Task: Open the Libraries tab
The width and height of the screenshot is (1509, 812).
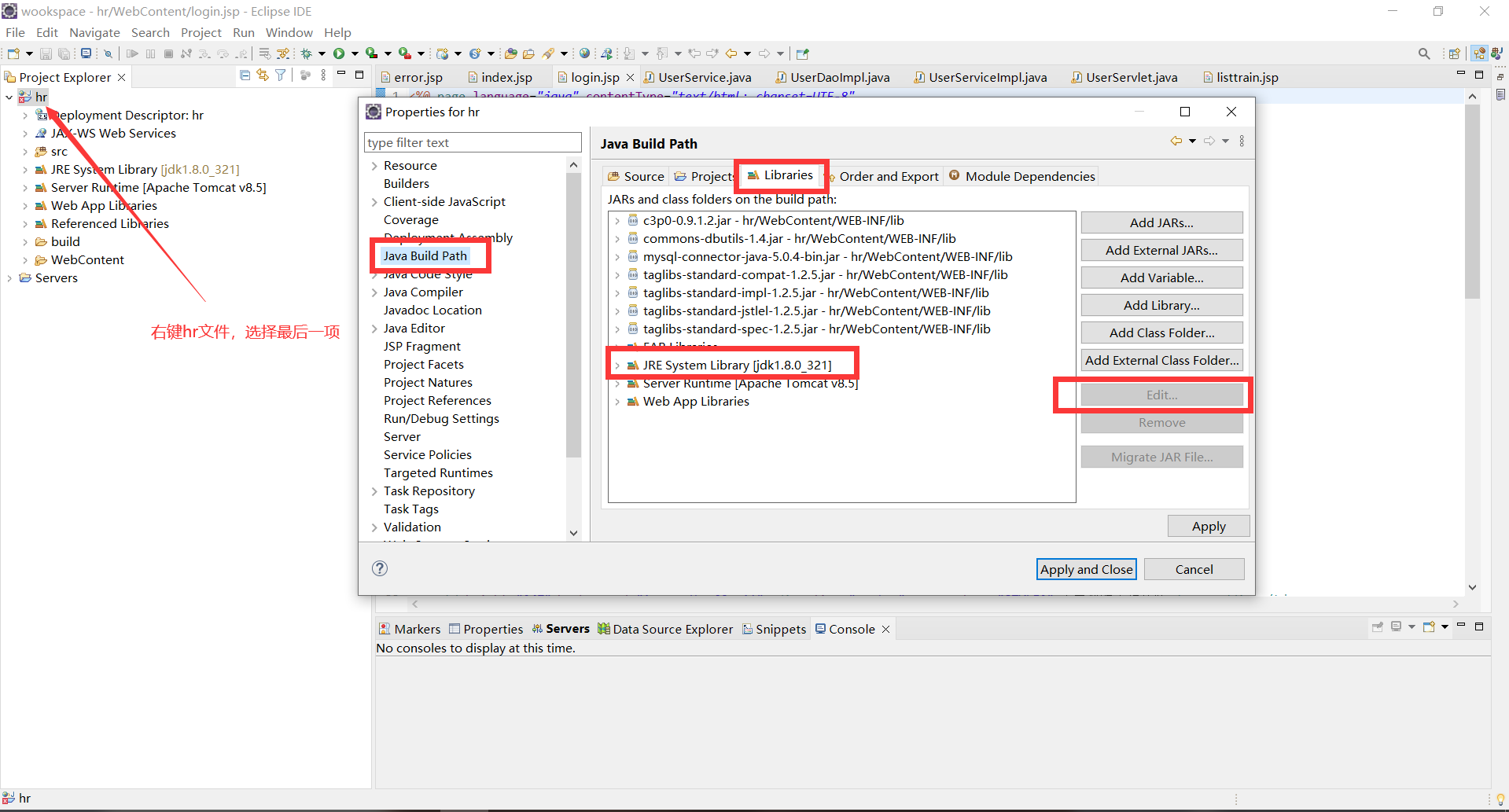Action: click(780, 175)
